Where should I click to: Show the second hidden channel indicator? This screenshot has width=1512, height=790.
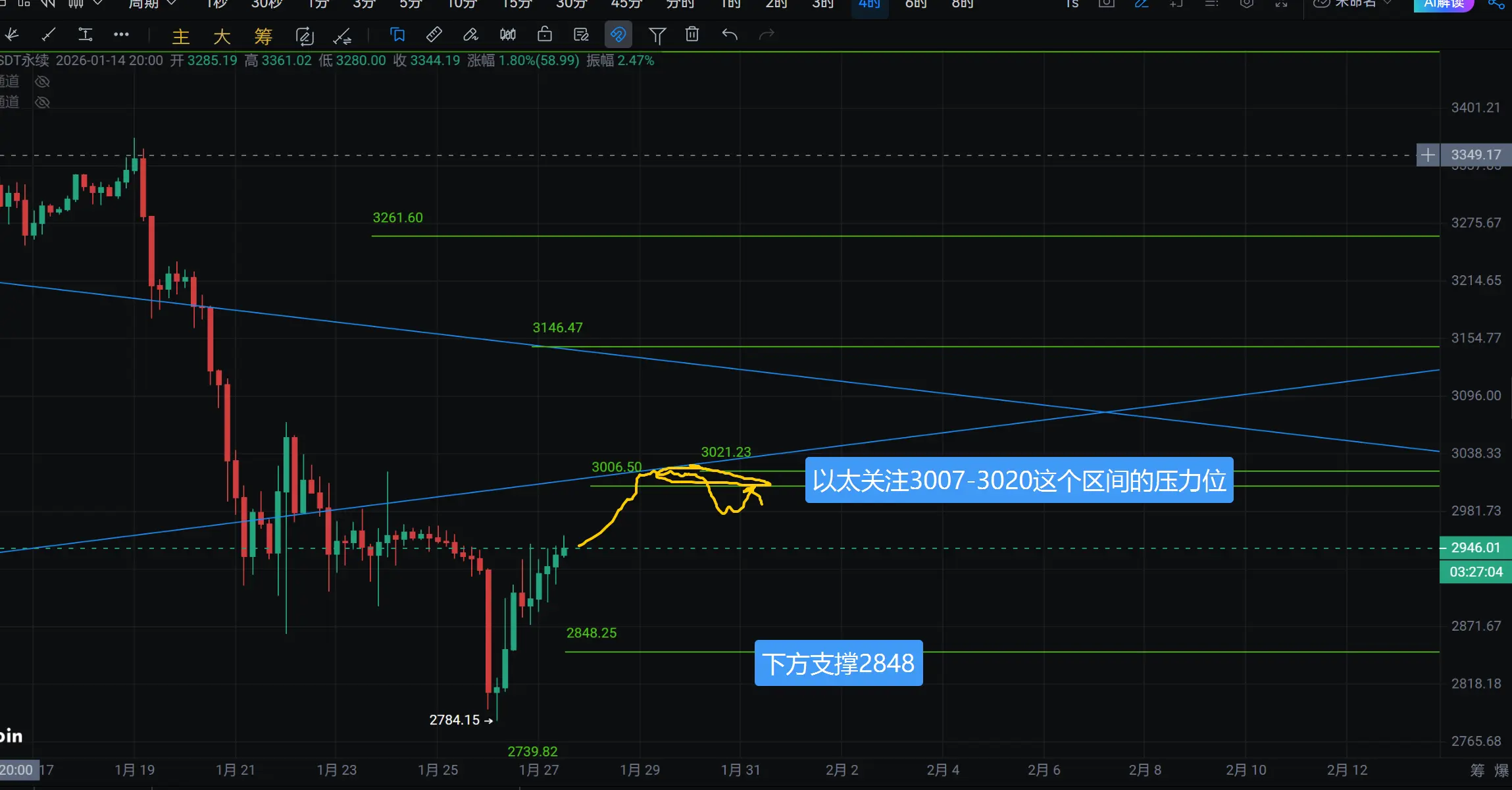pyautogui.click(x=42, y=102)
